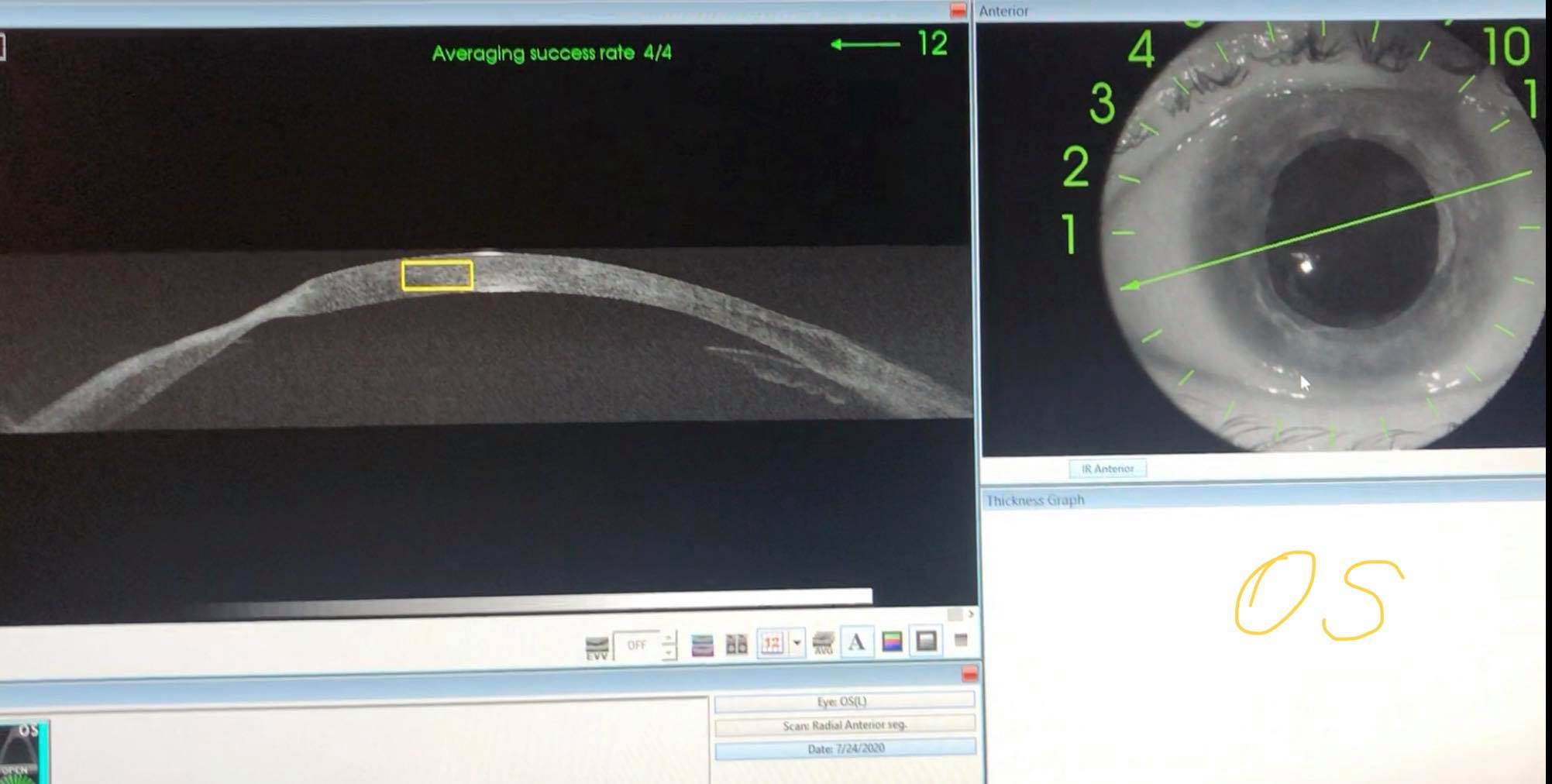The height and width of the screenshot is (784, 1552).
Task: Open the OS scan thumbnail
Action: point(23,751)
